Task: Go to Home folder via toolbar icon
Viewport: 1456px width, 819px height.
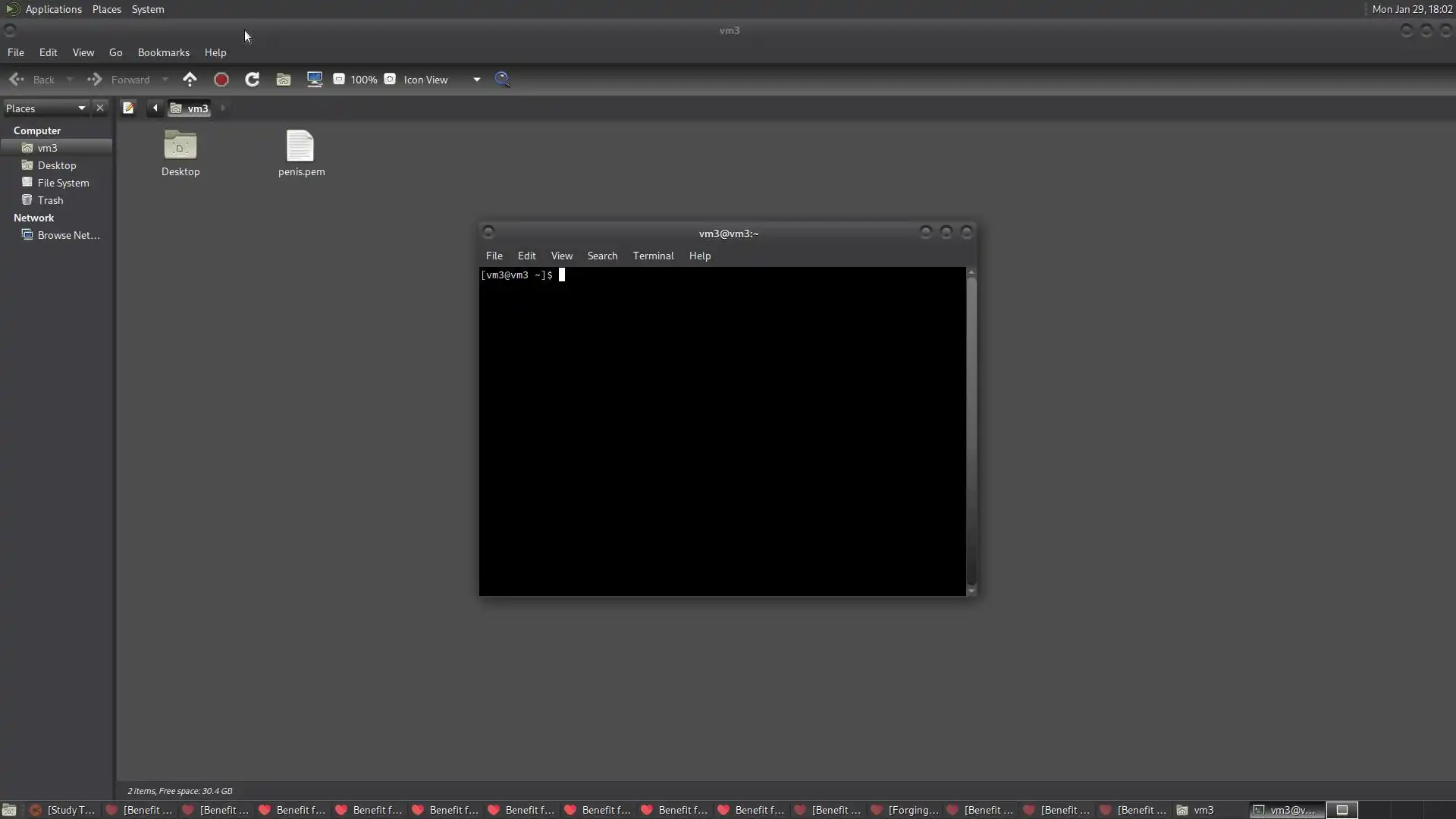Action: [283, 79]
